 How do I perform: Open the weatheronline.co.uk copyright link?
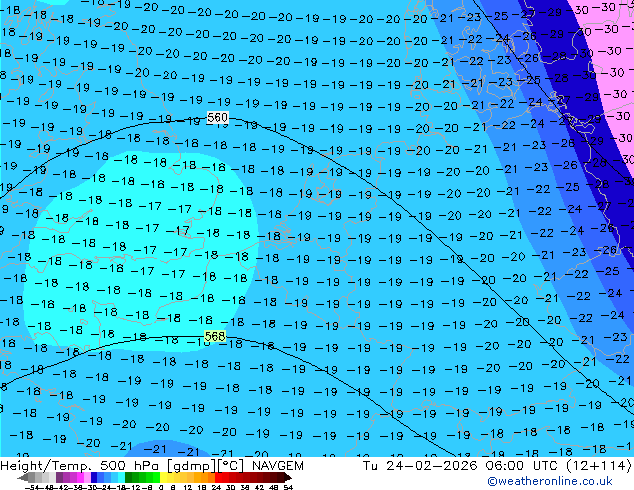coord(550,481)
